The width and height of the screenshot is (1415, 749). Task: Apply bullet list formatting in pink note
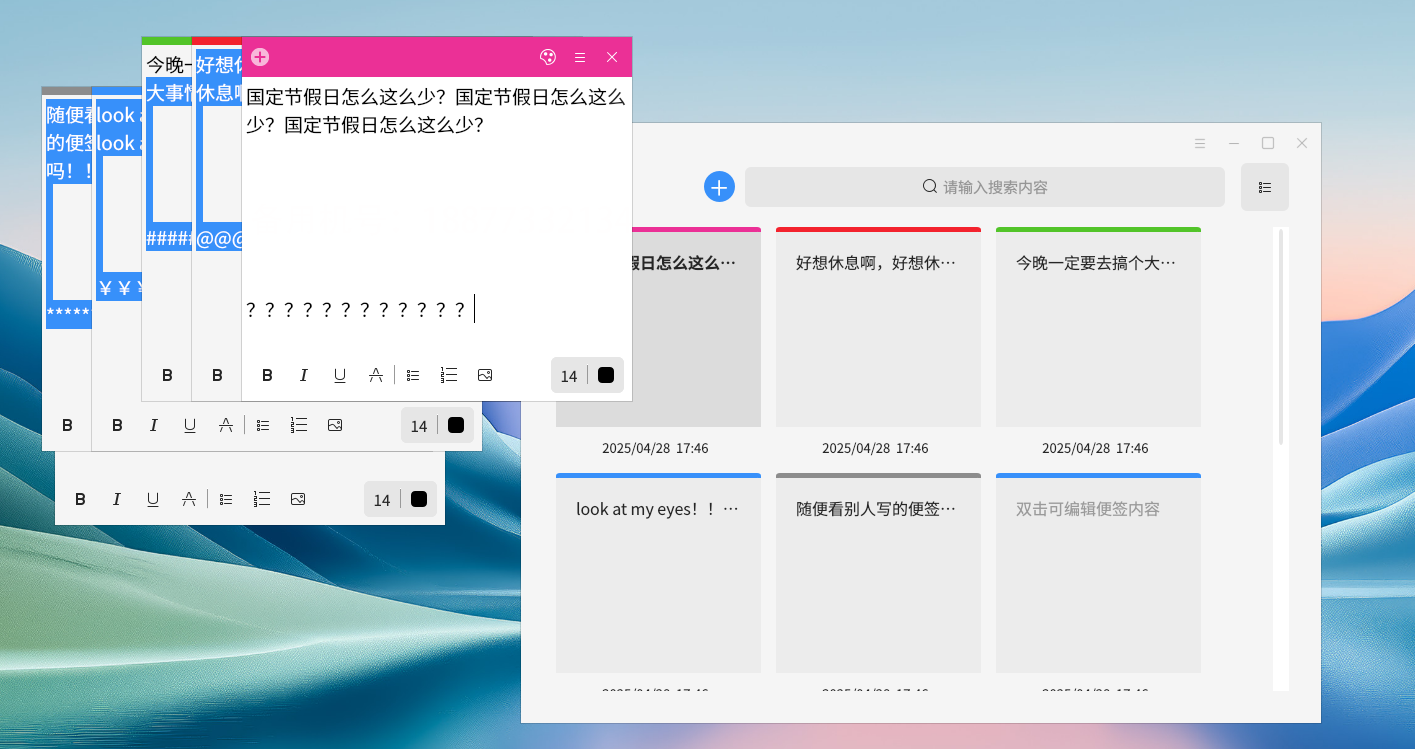coord(413,374)
